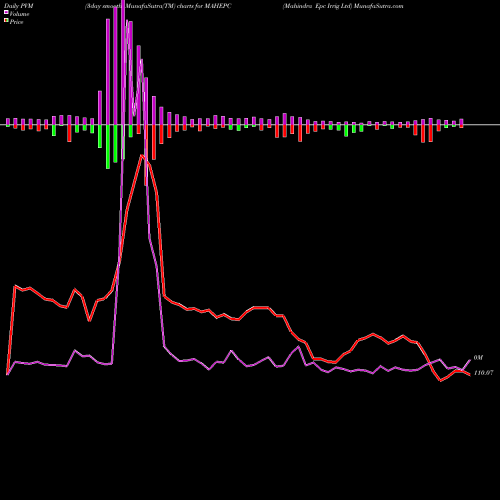Image resolution: width=500 pixels, height=500 pixels.
Task: Click the longest green bar below the baseline
Action: point(108,147)
